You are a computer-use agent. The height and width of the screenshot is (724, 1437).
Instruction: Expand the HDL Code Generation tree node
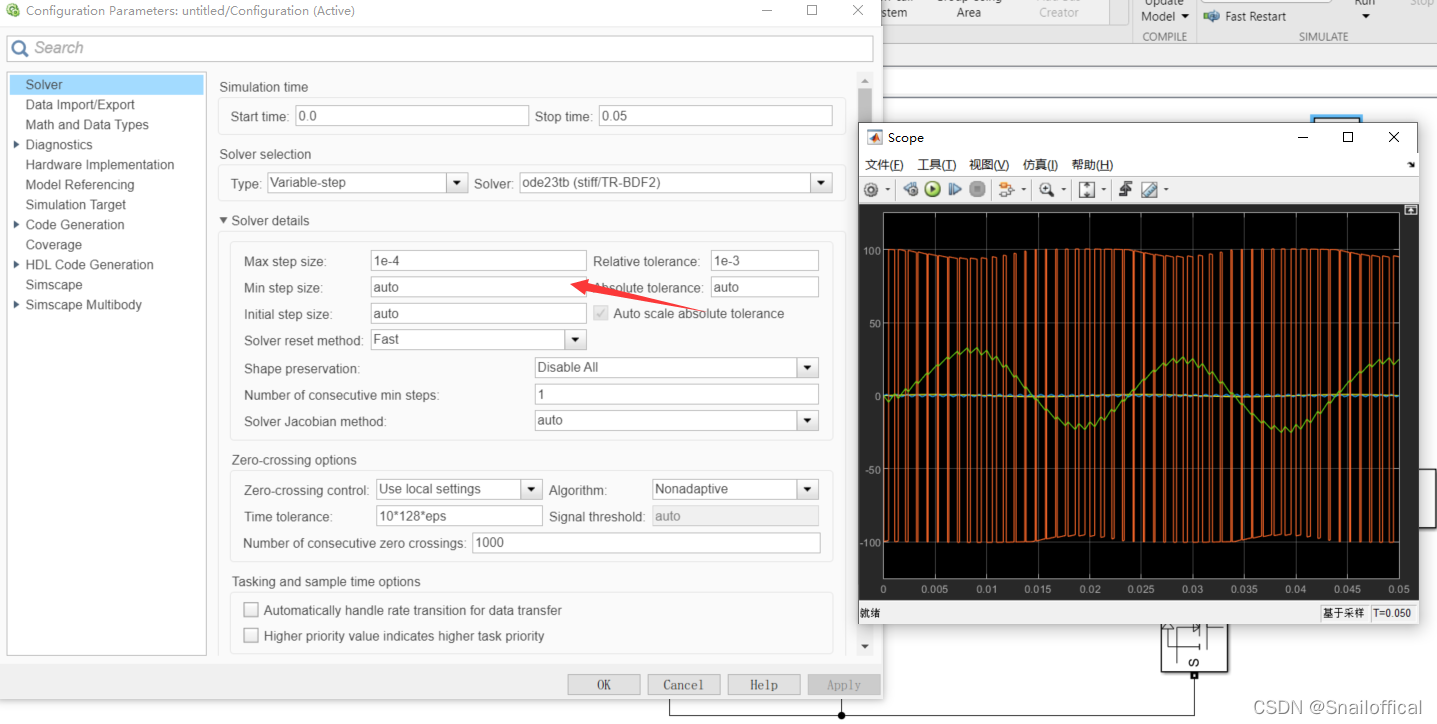click(x=16, y=265)
